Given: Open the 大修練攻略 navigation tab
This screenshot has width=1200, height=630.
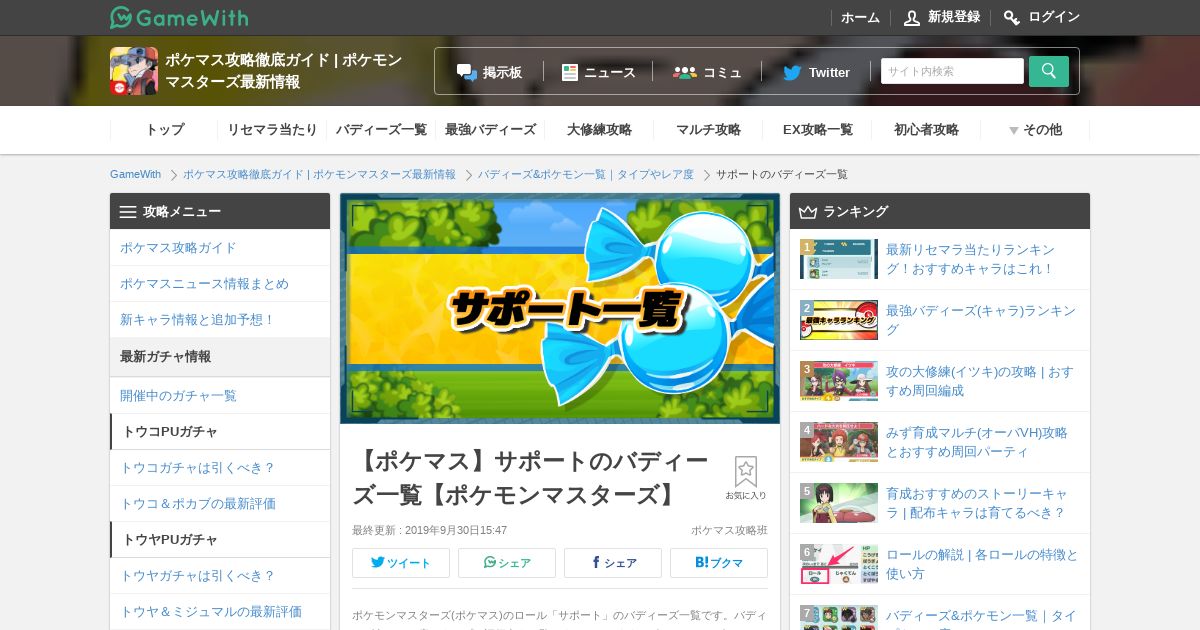Looking at the screenshot, I should [599, 130].
